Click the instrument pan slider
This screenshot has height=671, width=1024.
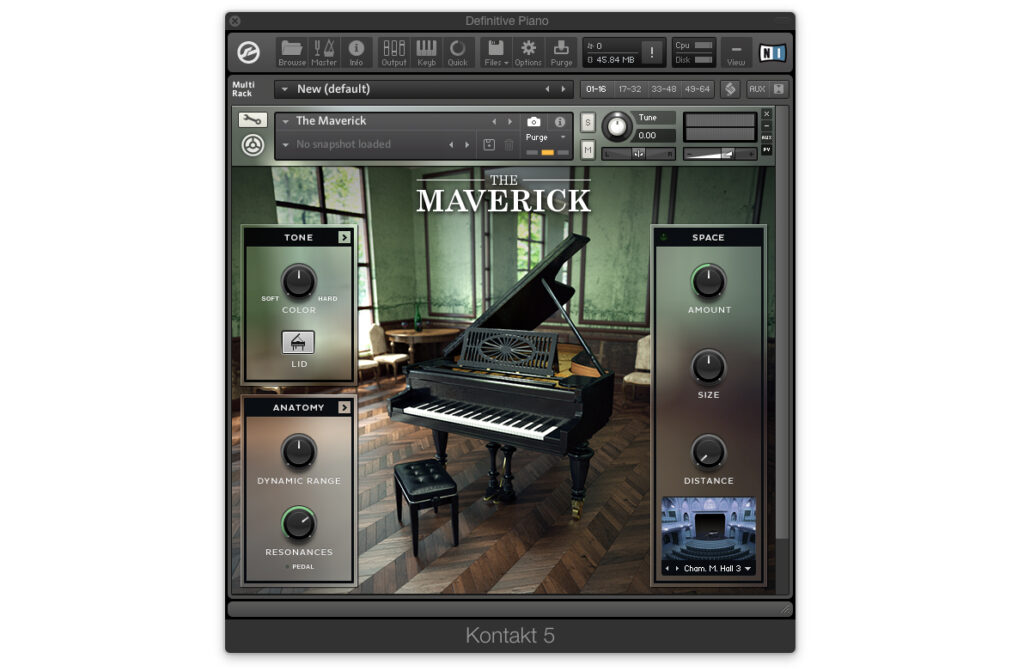638,154
